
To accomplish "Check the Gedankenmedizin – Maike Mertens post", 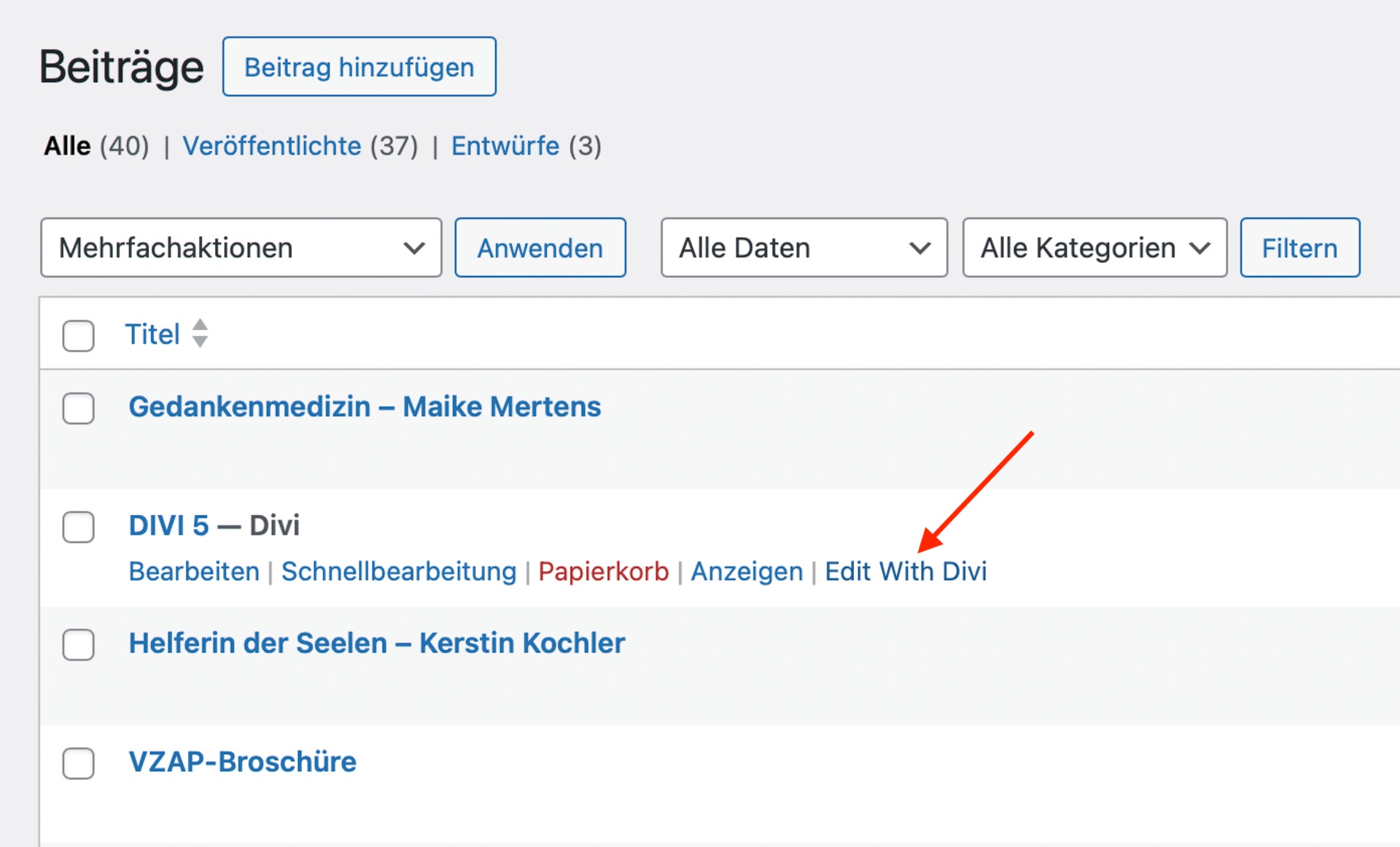I will coord(78,408).
